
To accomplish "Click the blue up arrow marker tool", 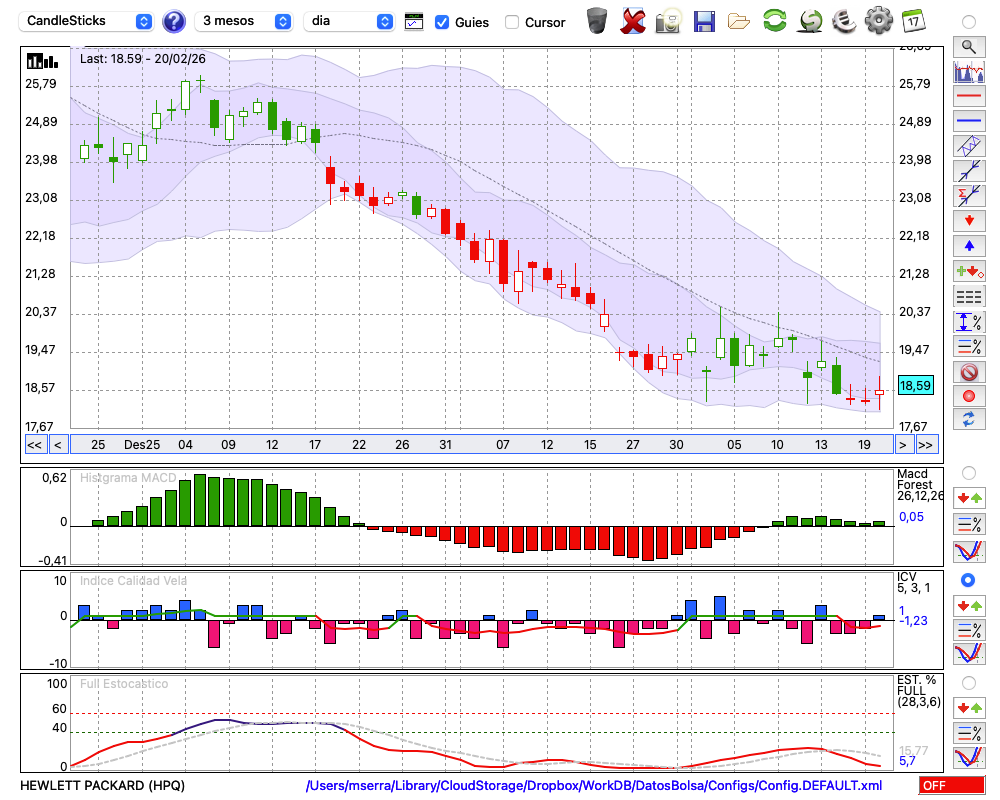I will coord(968,245).
